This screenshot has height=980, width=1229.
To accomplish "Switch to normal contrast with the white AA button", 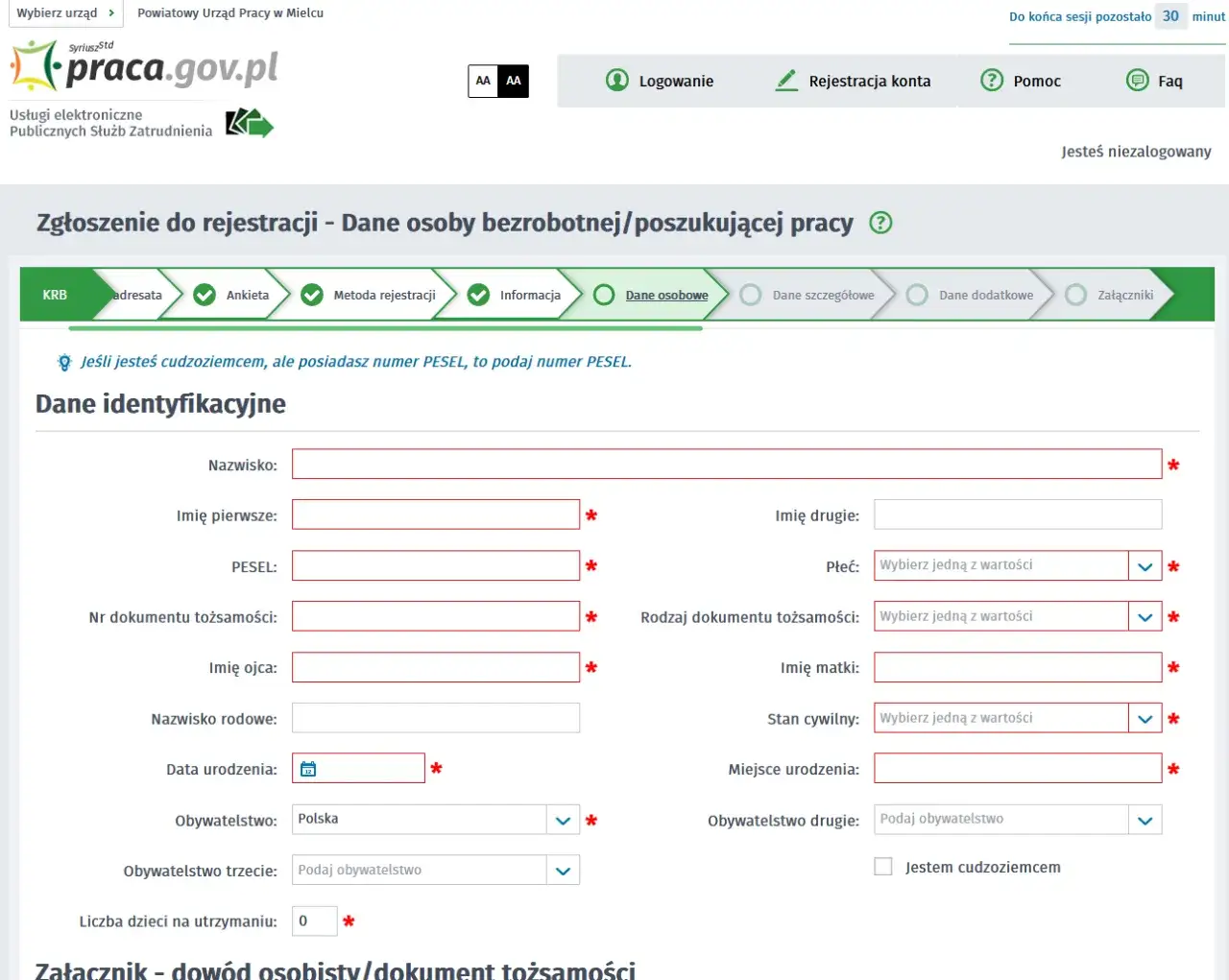I will (483, 81).
